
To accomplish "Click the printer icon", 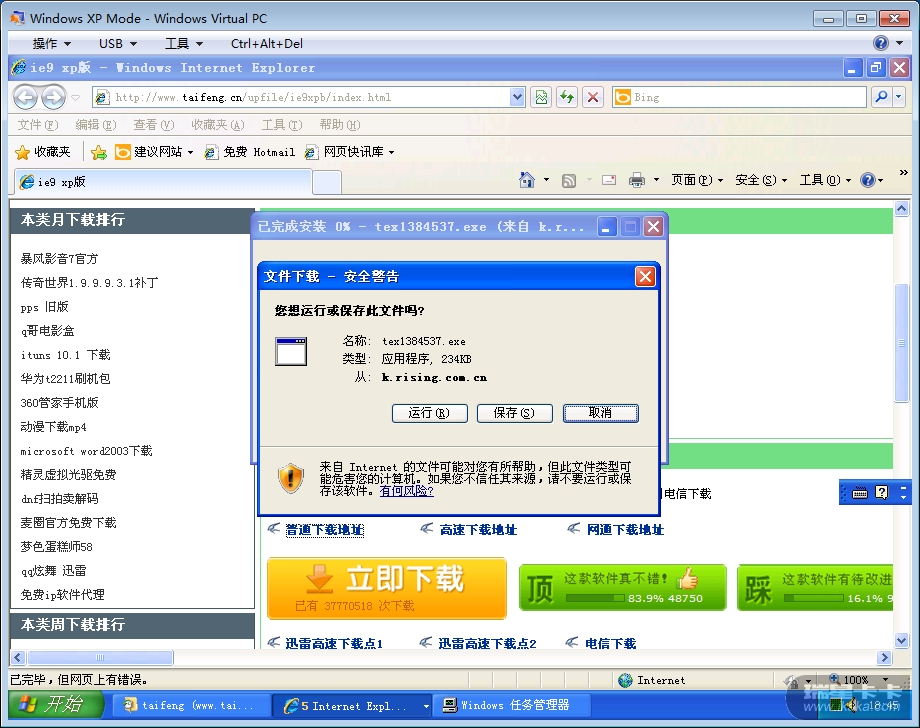I will coord(637,180).
